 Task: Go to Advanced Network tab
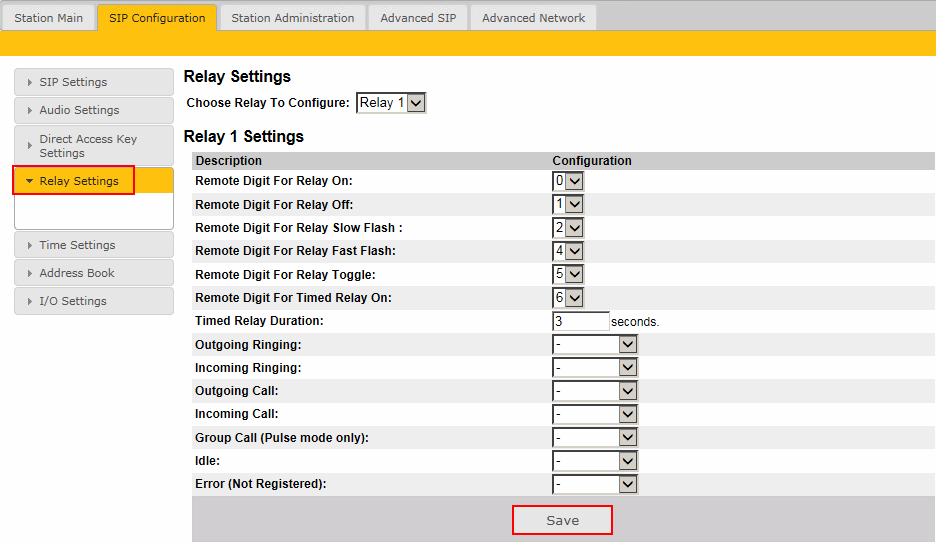coord(533,18)
